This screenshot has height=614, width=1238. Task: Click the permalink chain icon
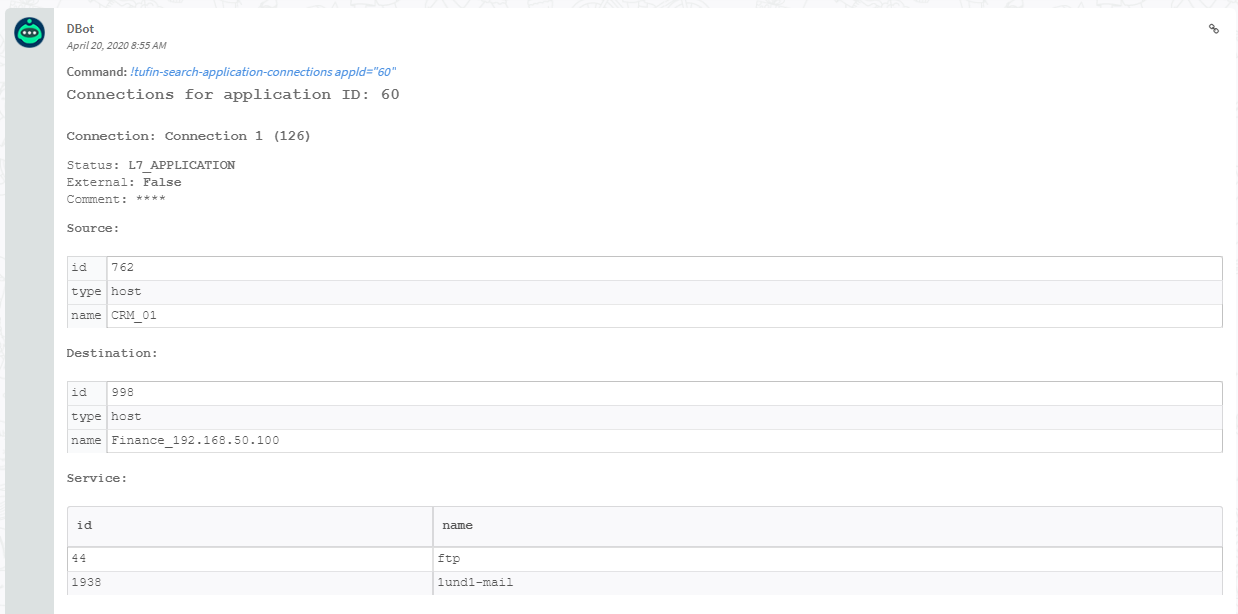(x=1214, y=29)
